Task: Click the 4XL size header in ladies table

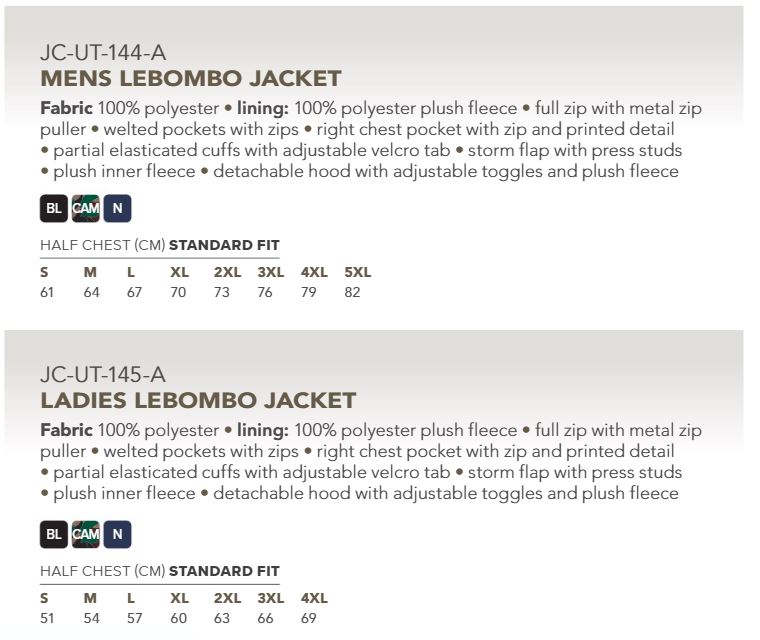Action: [x=314, y=598]
